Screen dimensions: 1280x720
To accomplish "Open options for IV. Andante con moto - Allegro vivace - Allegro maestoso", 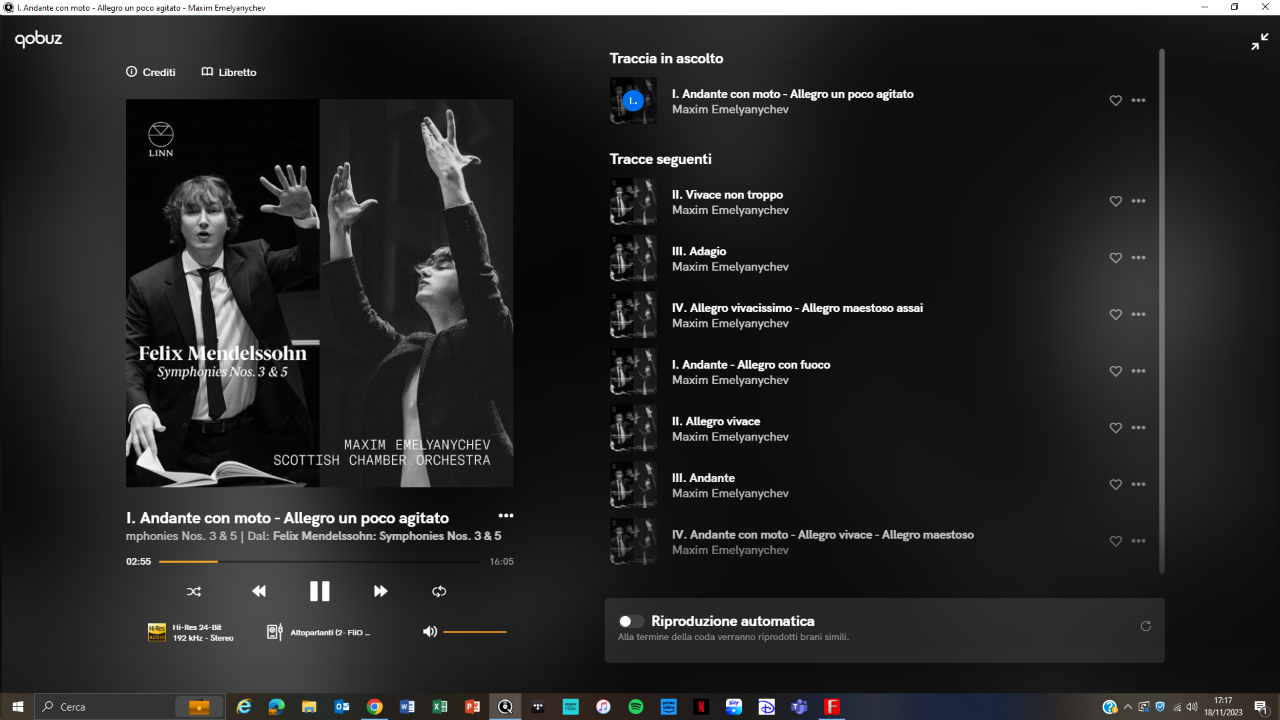I will point(1138,542).
